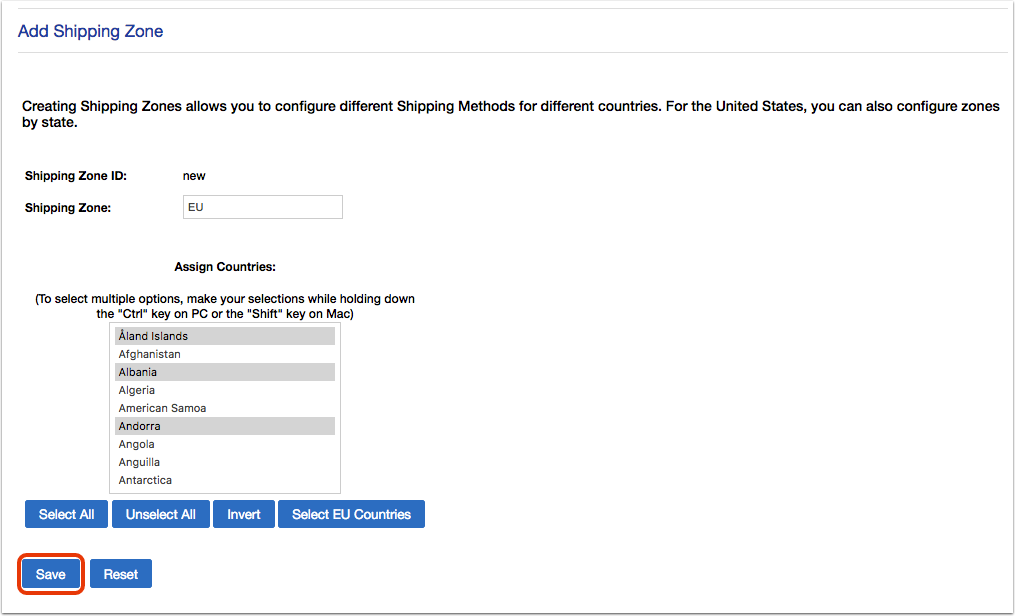Select Antarctica in the country list
The height and width of the screenshot is (616, 1015).
click(x=225, y=480)
